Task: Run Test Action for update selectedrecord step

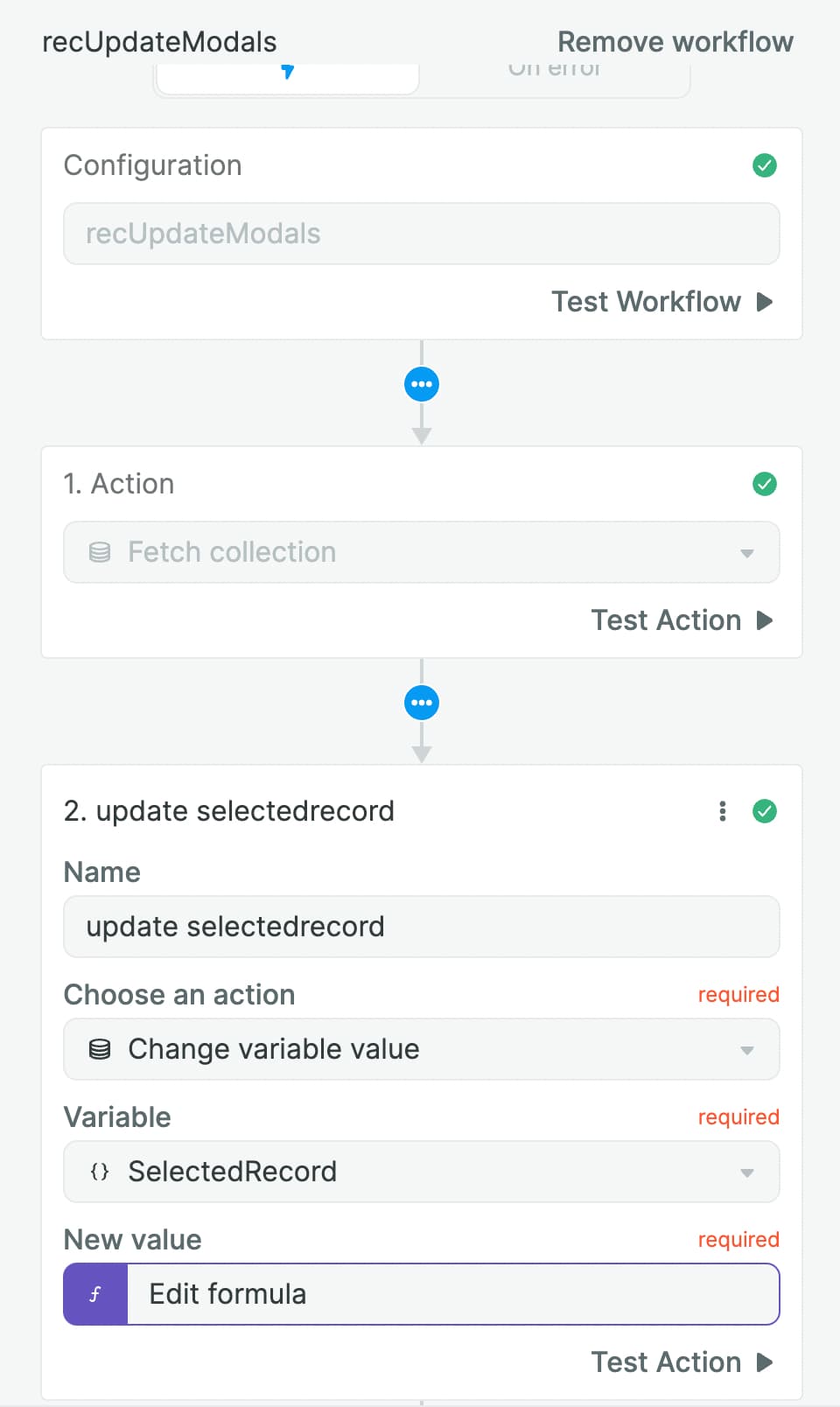Action: point(682,1362)
